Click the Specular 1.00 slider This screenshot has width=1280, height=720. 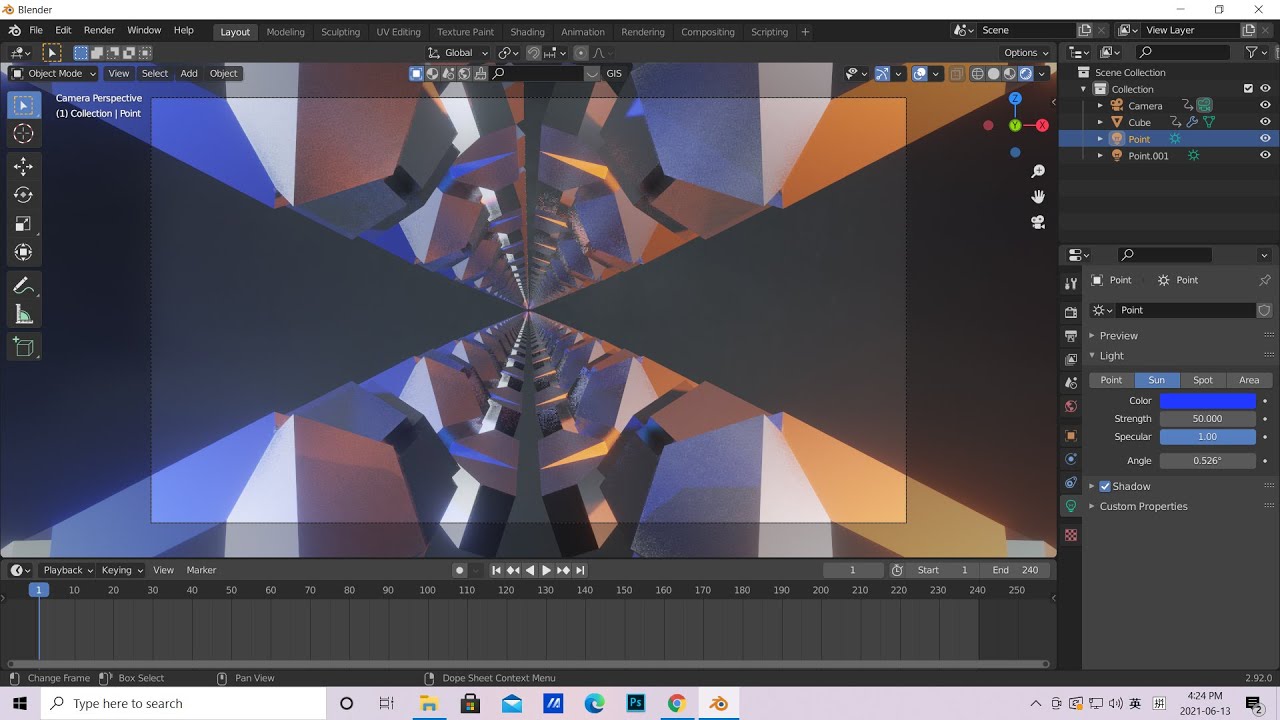[x=1207, y=437]
